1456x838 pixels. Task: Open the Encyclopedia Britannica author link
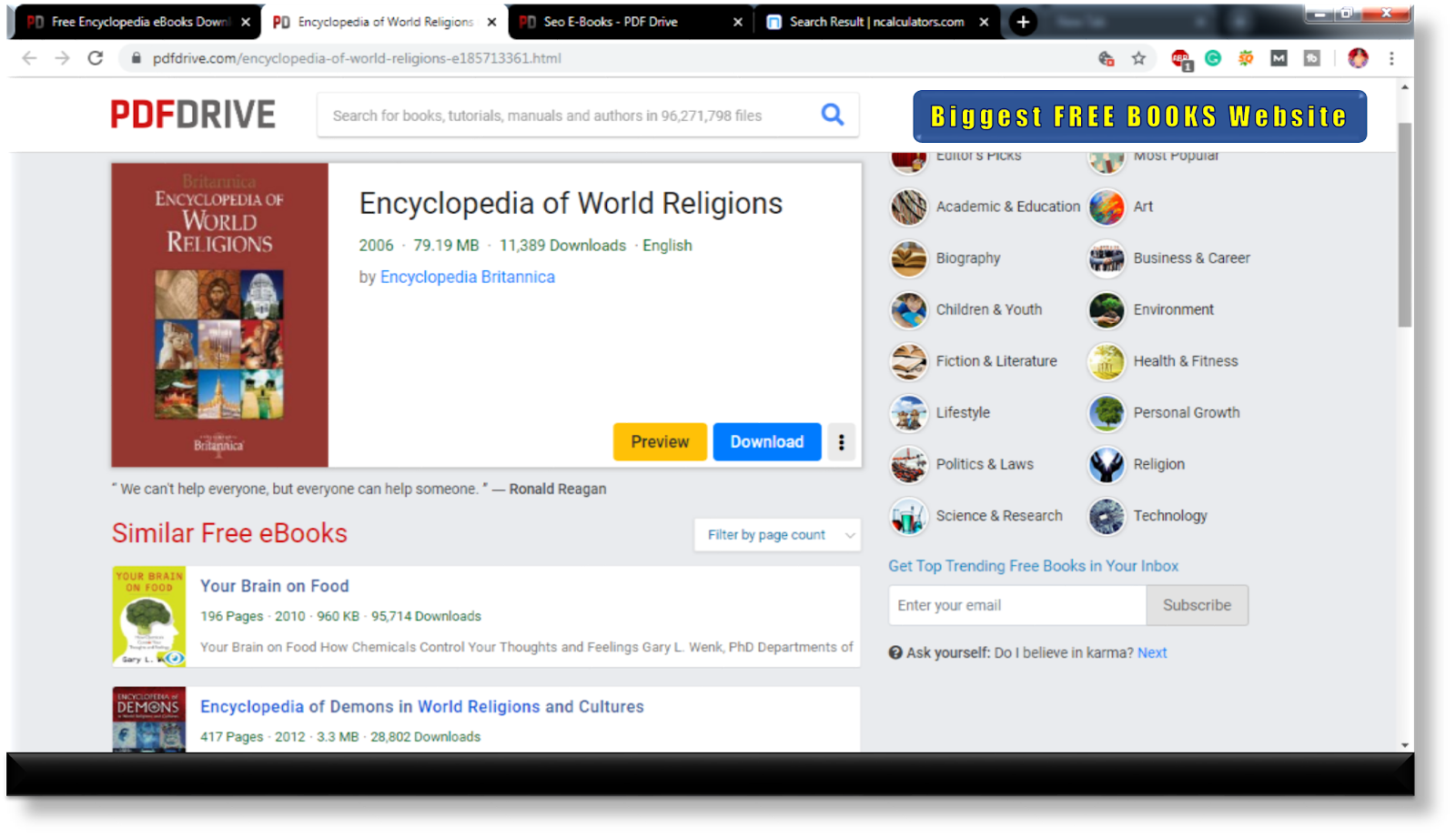tap(467, 277)
